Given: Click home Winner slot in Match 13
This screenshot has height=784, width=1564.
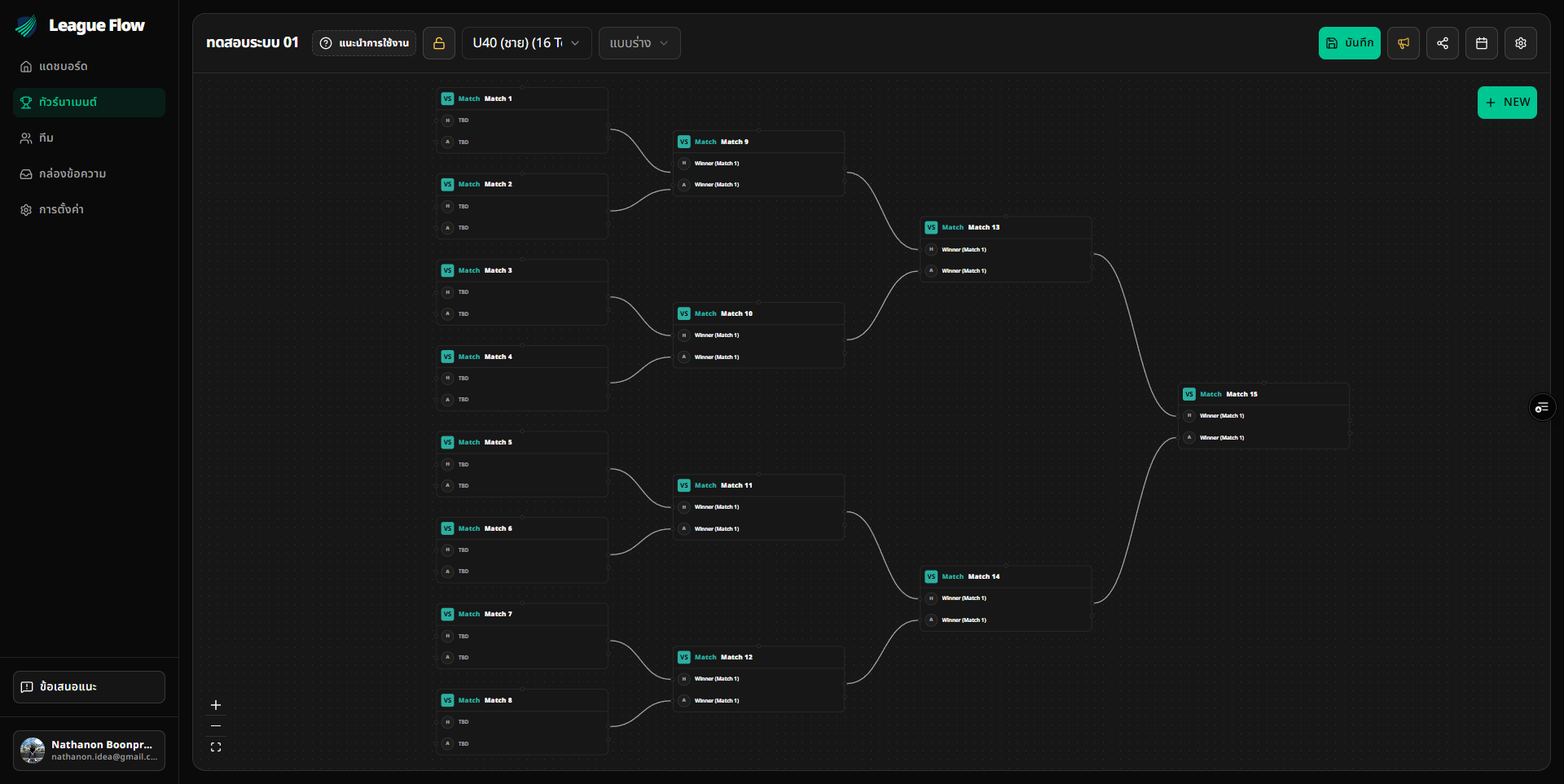Looking at the screenshot, I should click(x=1006, y=250).
